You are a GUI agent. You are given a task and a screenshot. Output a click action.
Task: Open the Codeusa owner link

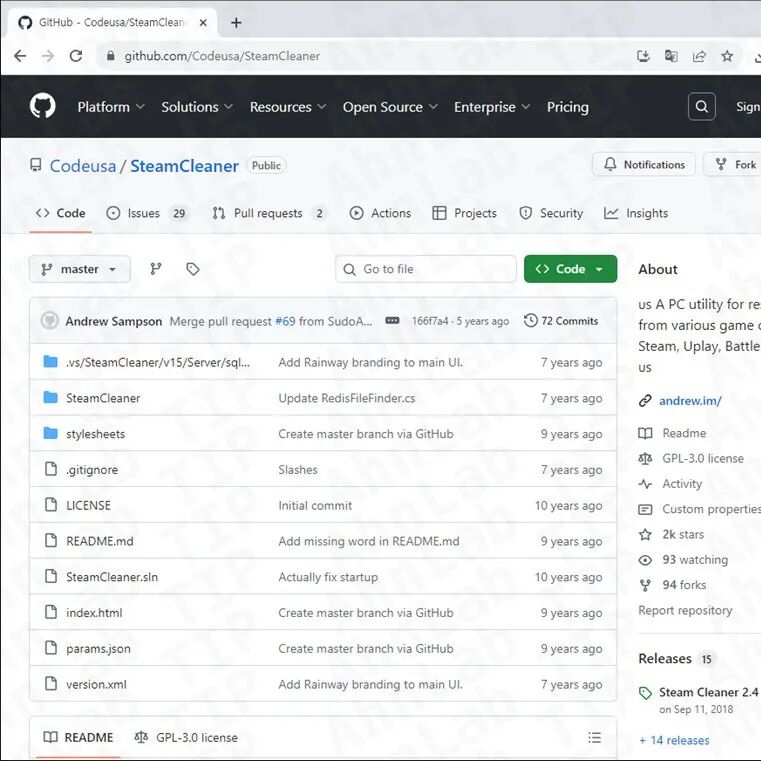pyautogui.click(x=83, y=166)
